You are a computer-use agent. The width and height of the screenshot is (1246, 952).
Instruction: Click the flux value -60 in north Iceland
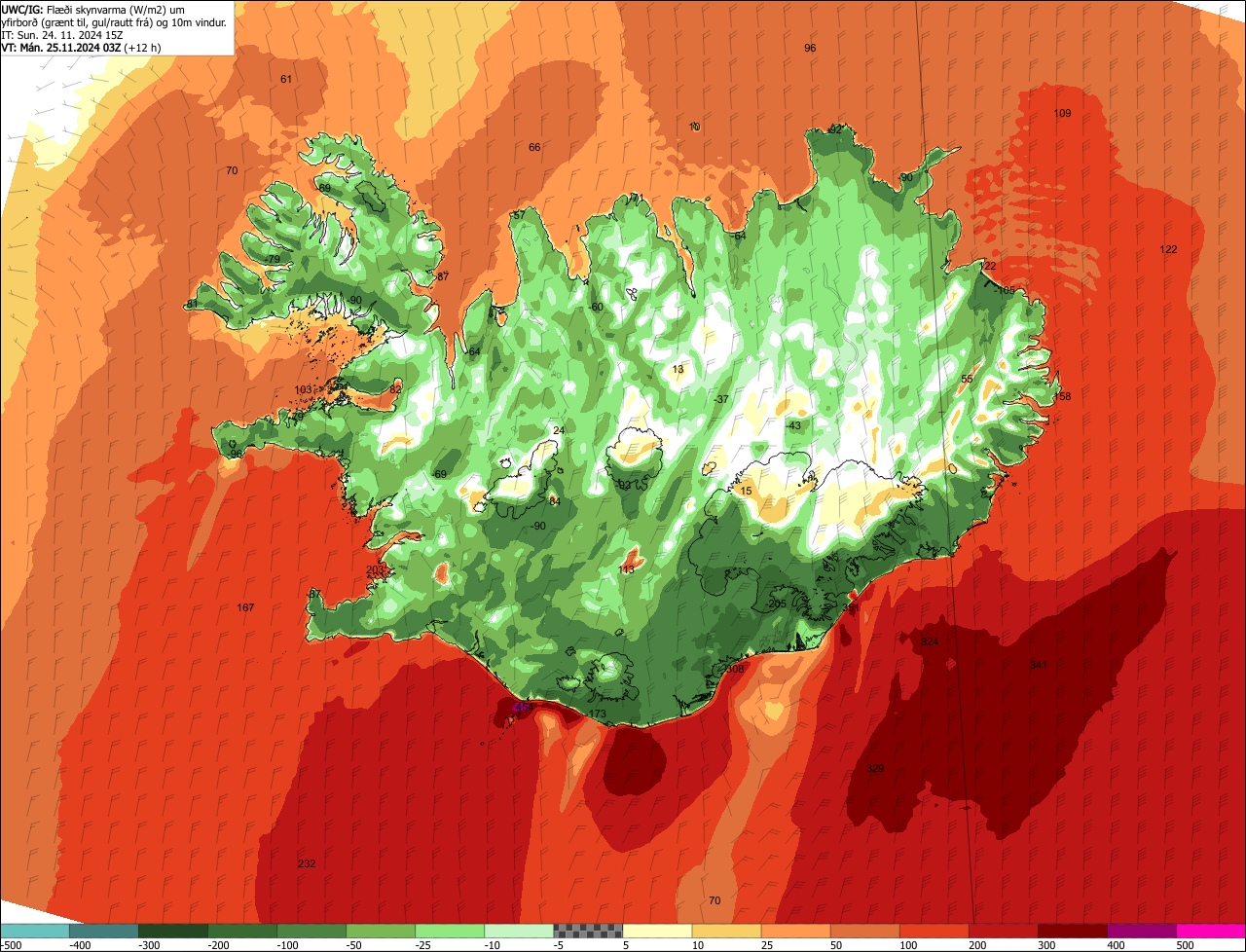(597, 307)
